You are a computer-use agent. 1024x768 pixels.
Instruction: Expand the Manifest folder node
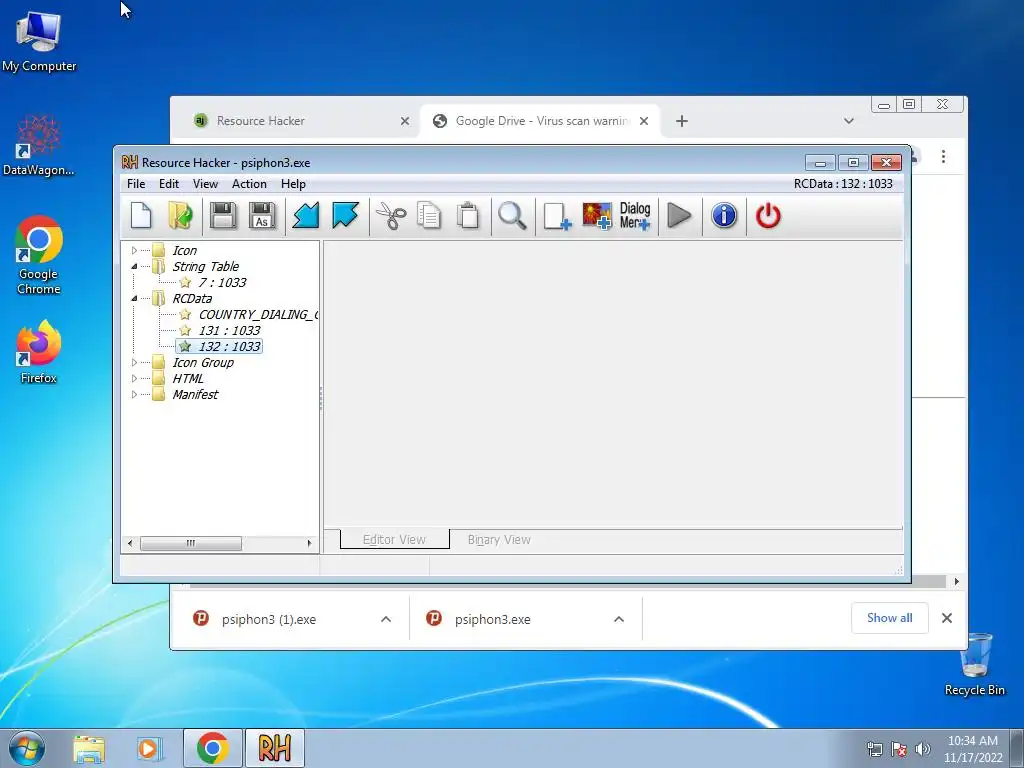[135, 394]
